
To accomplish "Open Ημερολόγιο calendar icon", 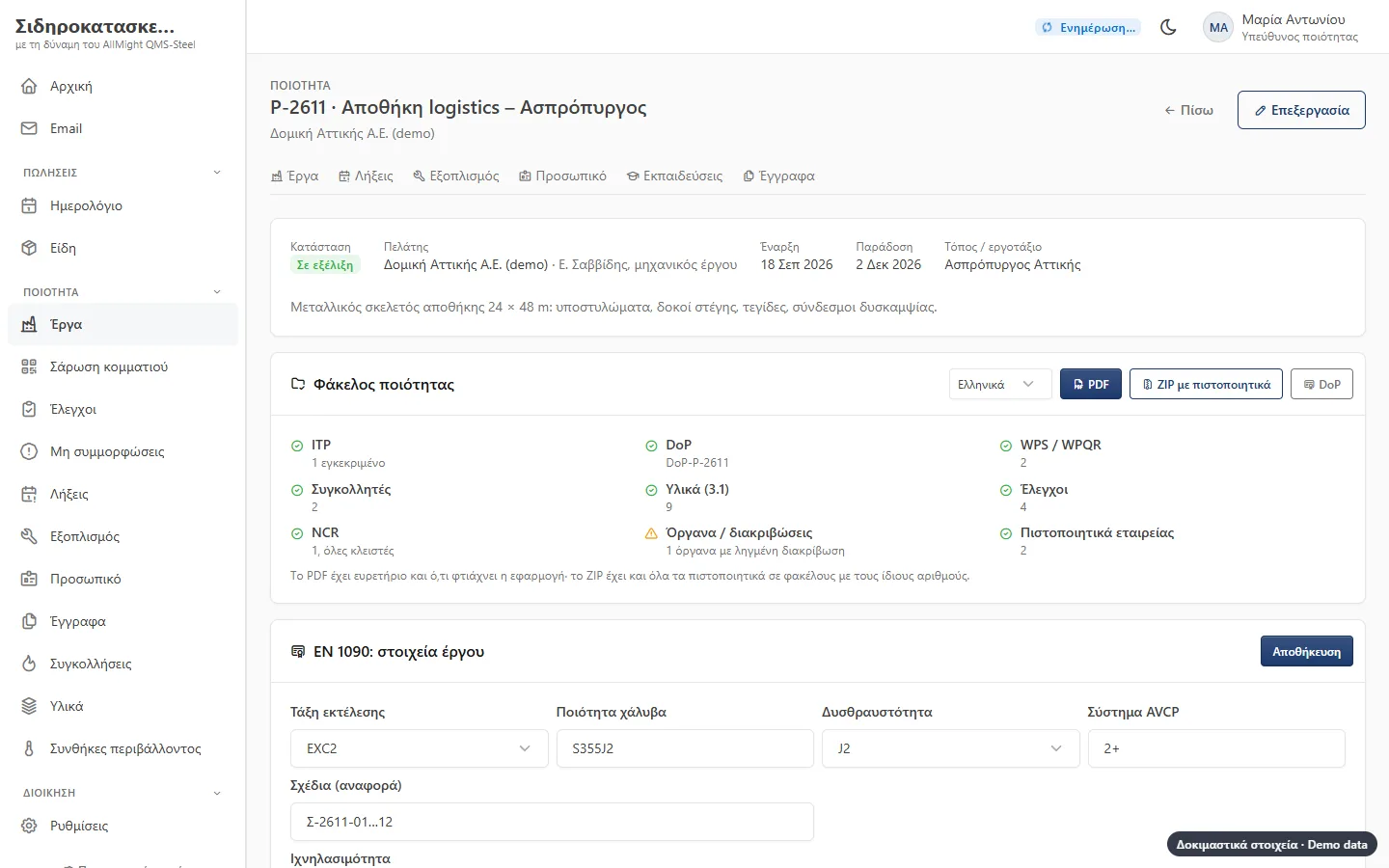I will click(x=29, y=205).
